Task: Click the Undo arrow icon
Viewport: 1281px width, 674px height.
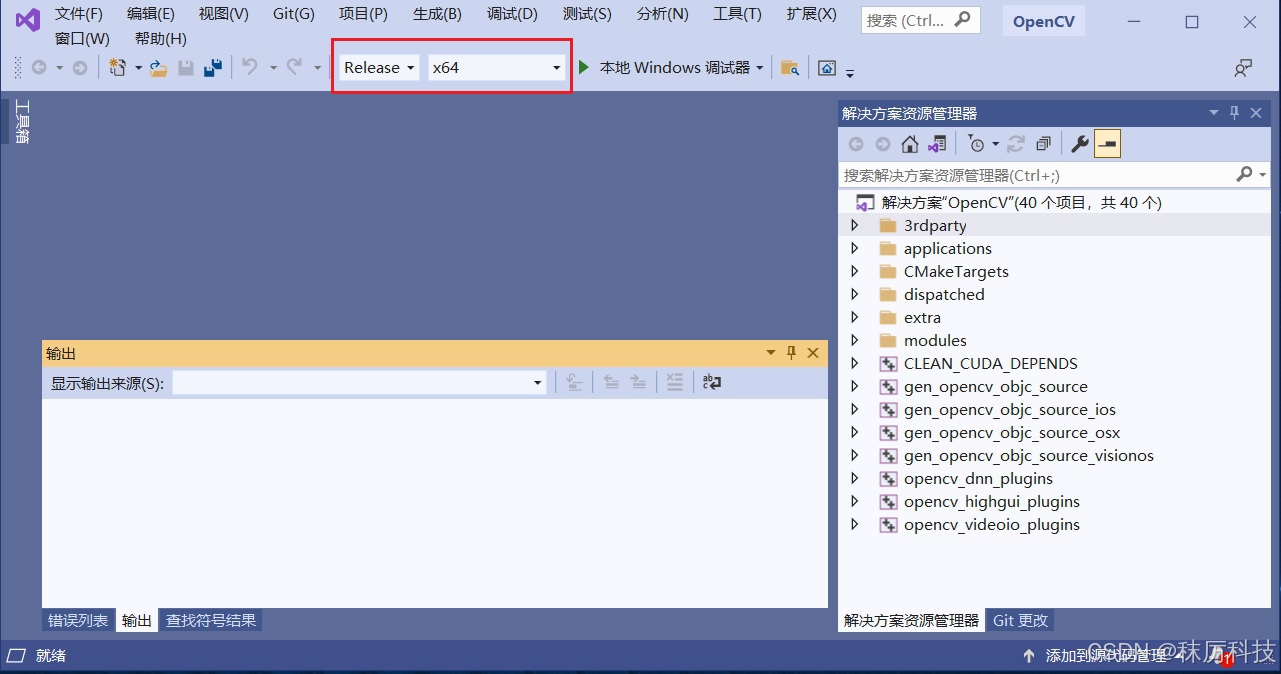Action: click(250, 67)
